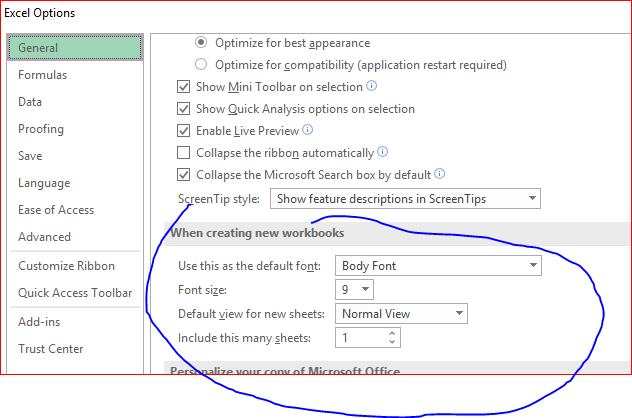Select Optimize for best appearance option
Screen dimensions: 632x418
pyautogui.click(x=202, y=43)
